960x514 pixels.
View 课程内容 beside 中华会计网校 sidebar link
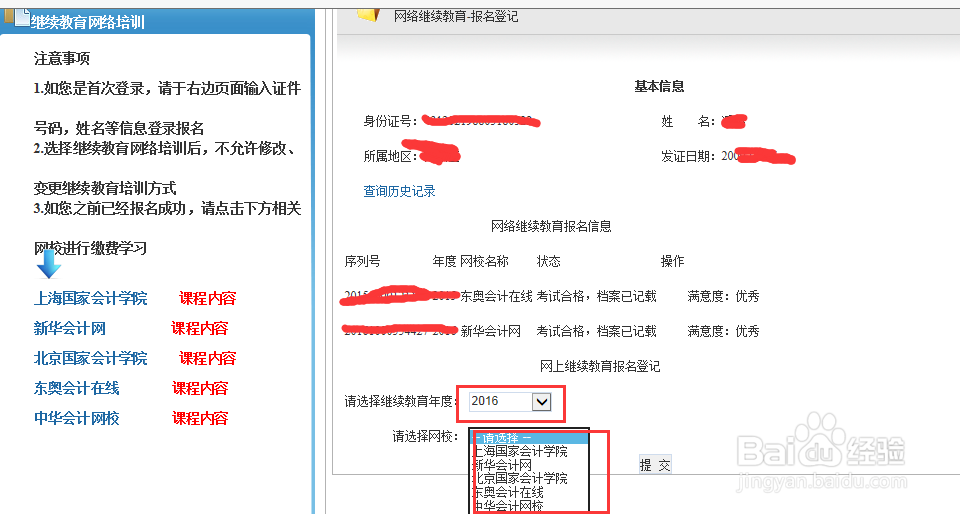[x=200, y=418]
